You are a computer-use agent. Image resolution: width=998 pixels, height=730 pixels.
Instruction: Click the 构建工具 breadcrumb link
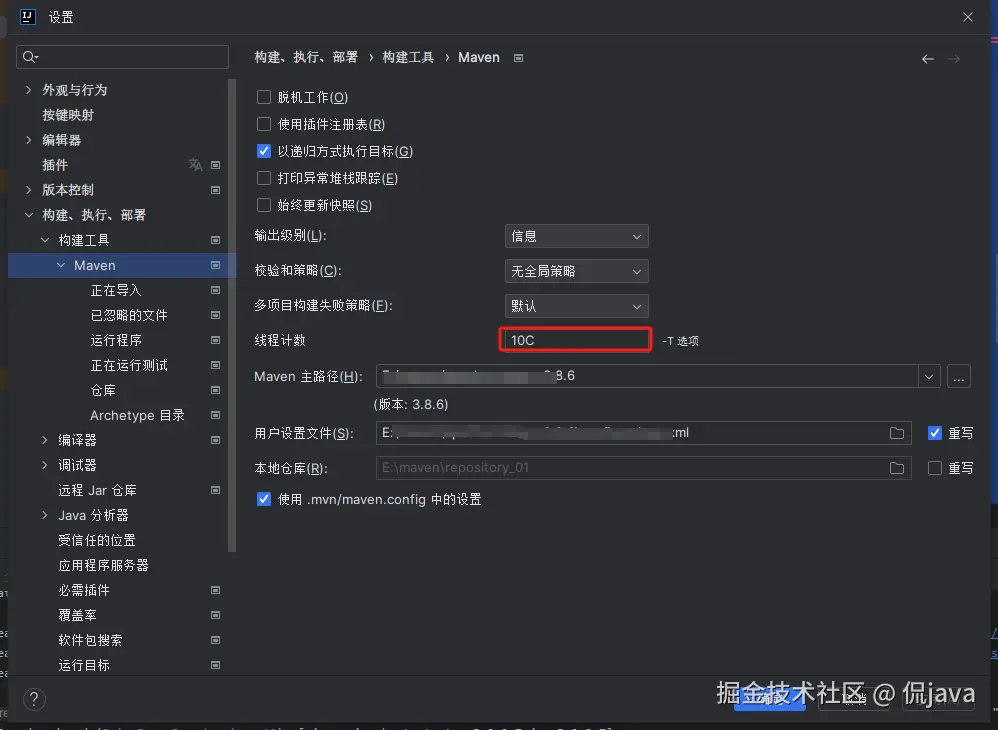[x=408, y=57]
